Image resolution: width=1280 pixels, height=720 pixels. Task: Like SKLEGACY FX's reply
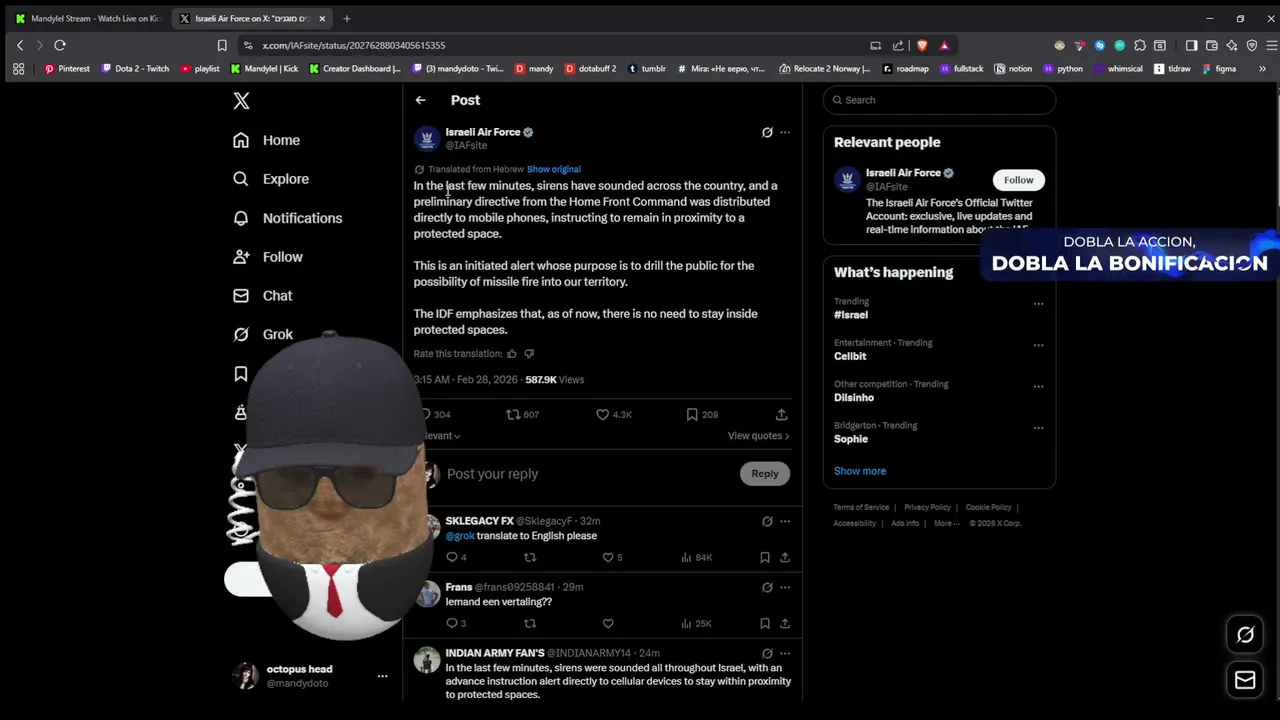[x=612, y=557]
